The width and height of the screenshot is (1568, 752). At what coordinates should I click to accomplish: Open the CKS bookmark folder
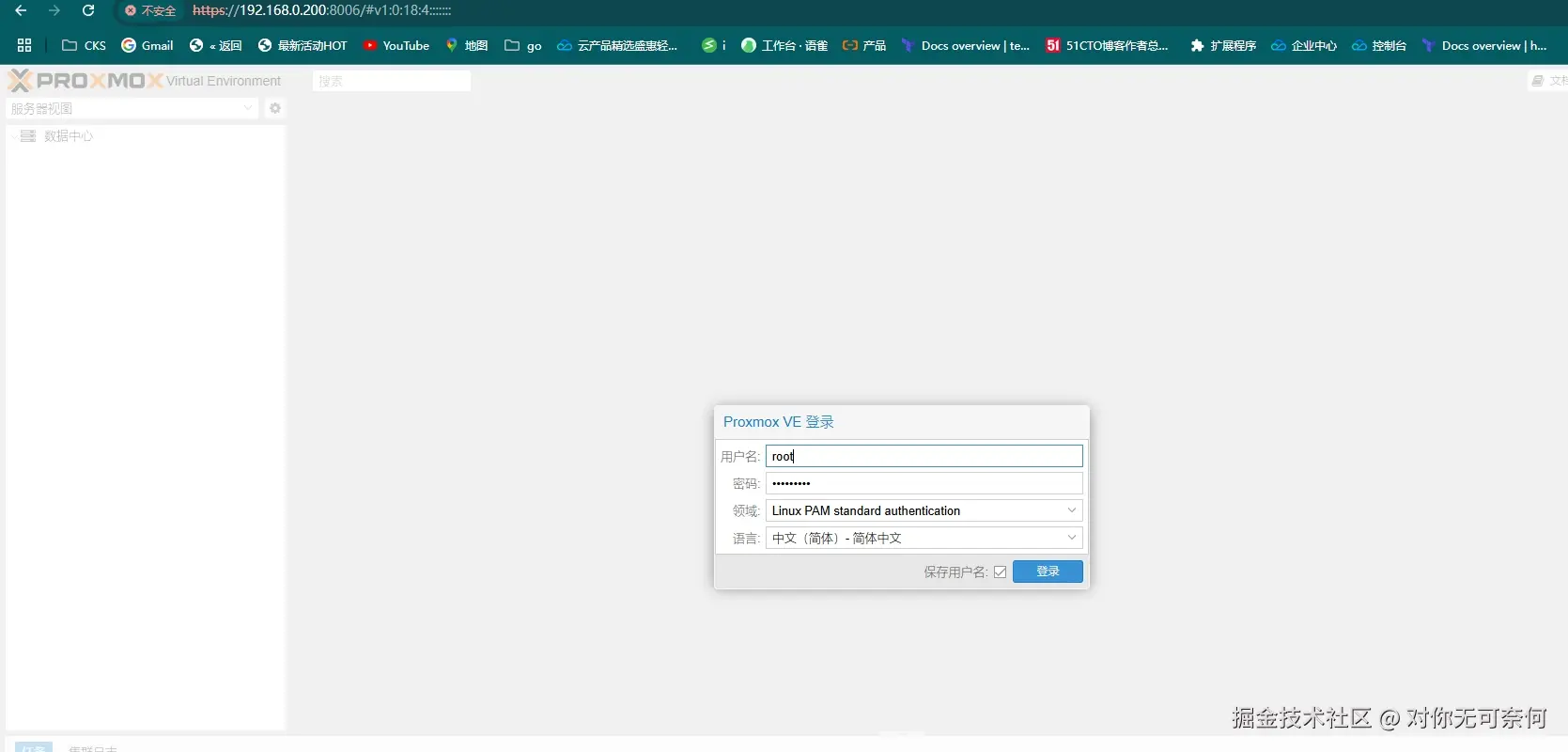click(84, 45)
